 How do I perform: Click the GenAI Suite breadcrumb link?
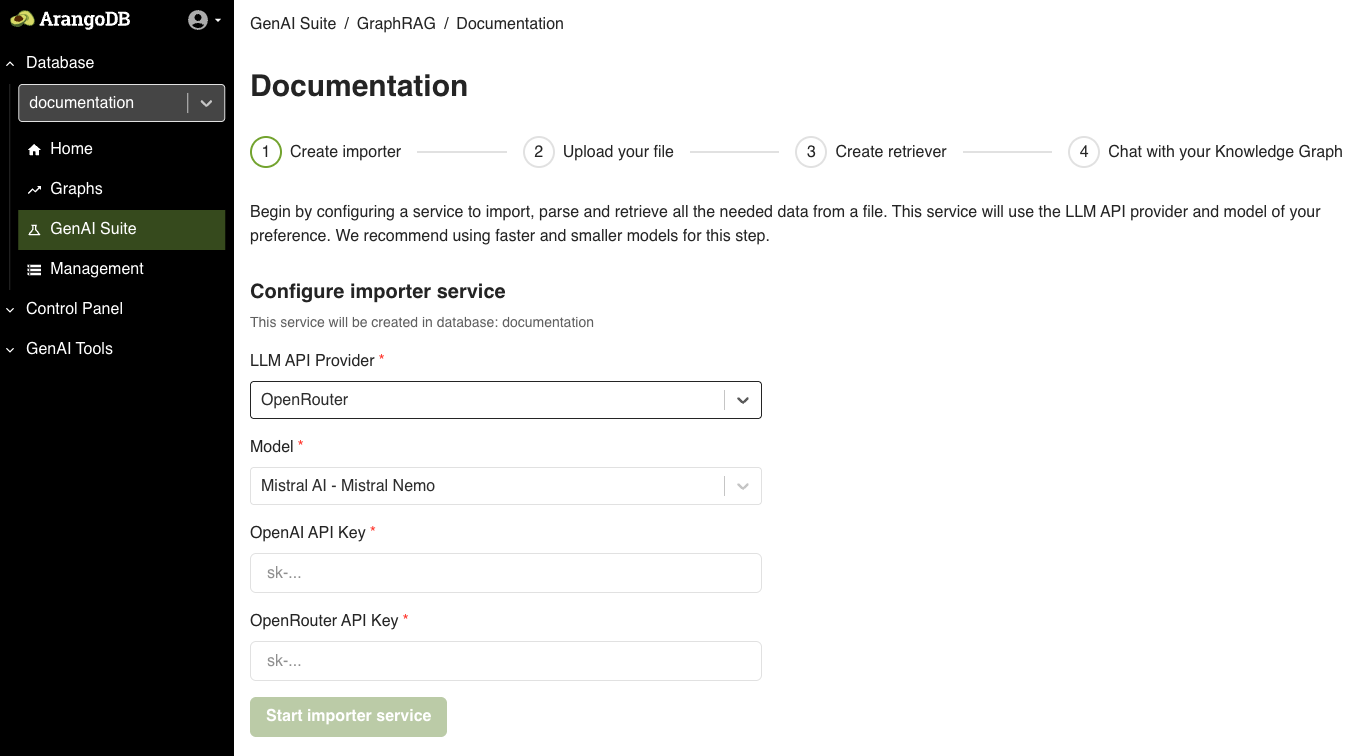293,23
